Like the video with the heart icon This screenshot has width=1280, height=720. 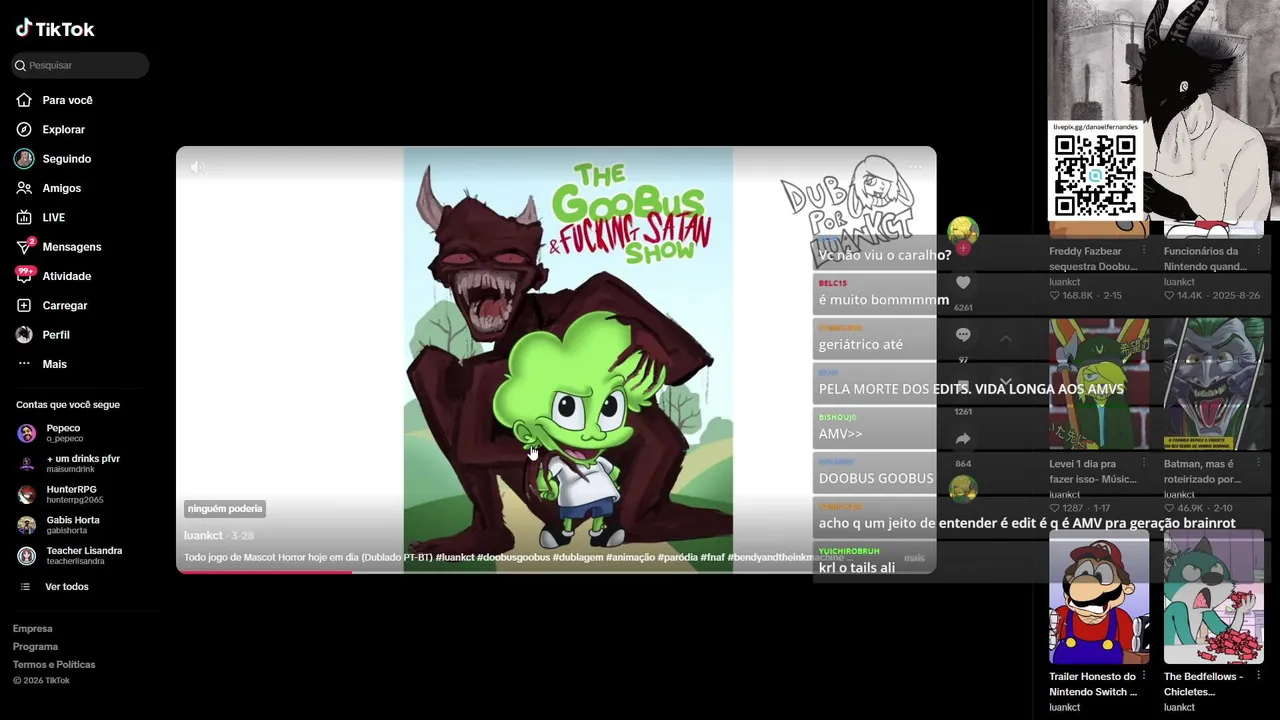(963, 283)
